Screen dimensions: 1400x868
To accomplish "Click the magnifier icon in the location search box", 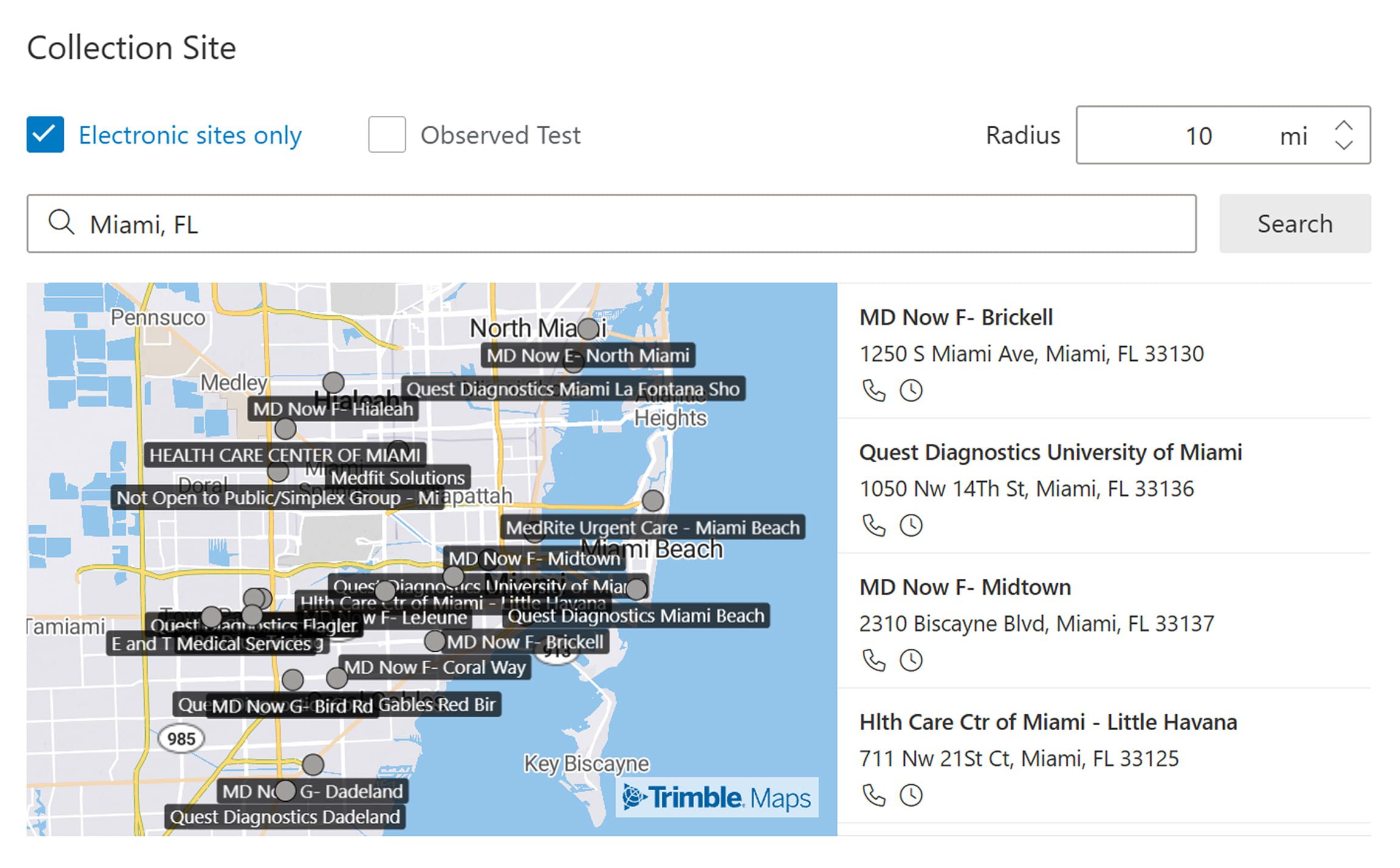I will (x=61, y=223).
